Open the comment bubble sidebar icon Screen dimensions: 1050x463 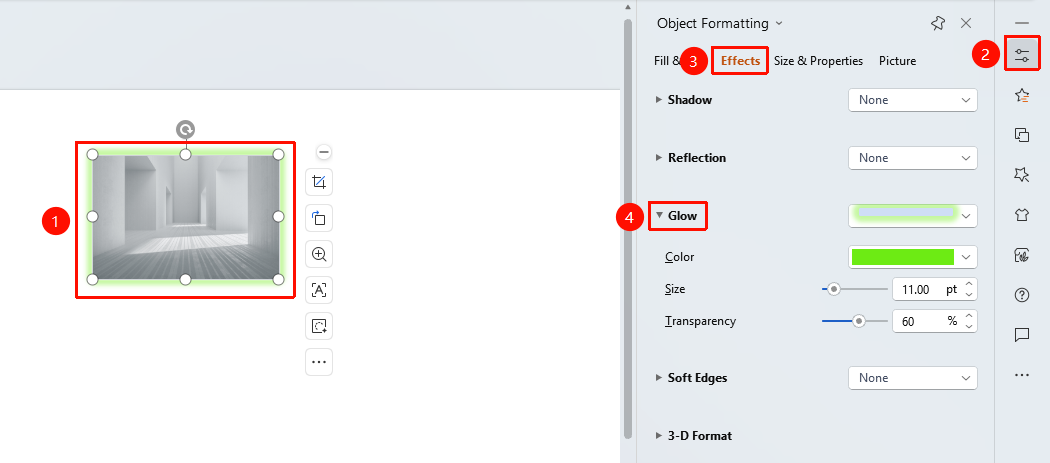tap(1022, 335)
